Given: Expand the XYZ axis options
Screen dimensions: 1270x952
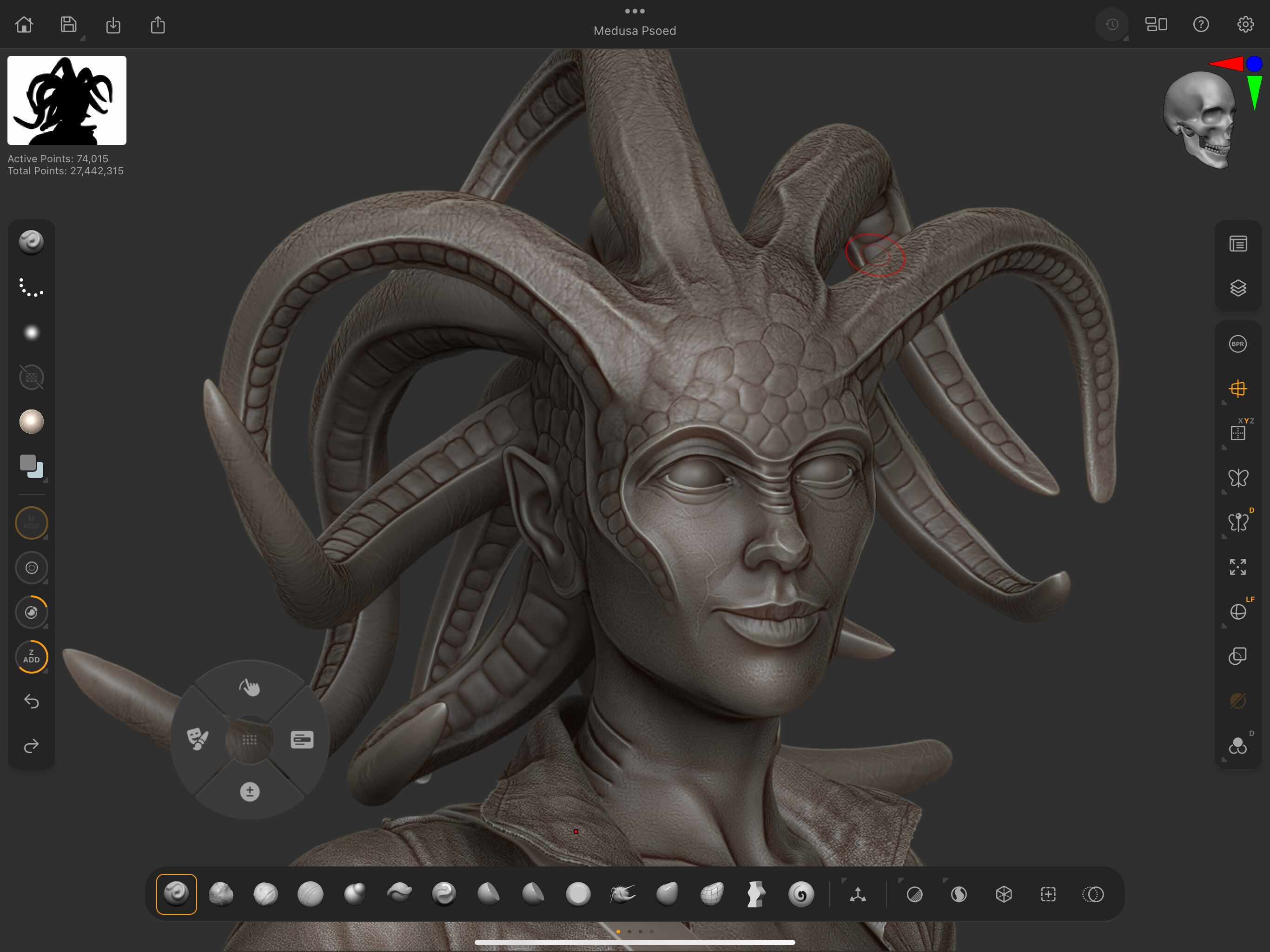Looking at the screenshot, I should (x=1224, y=448).
